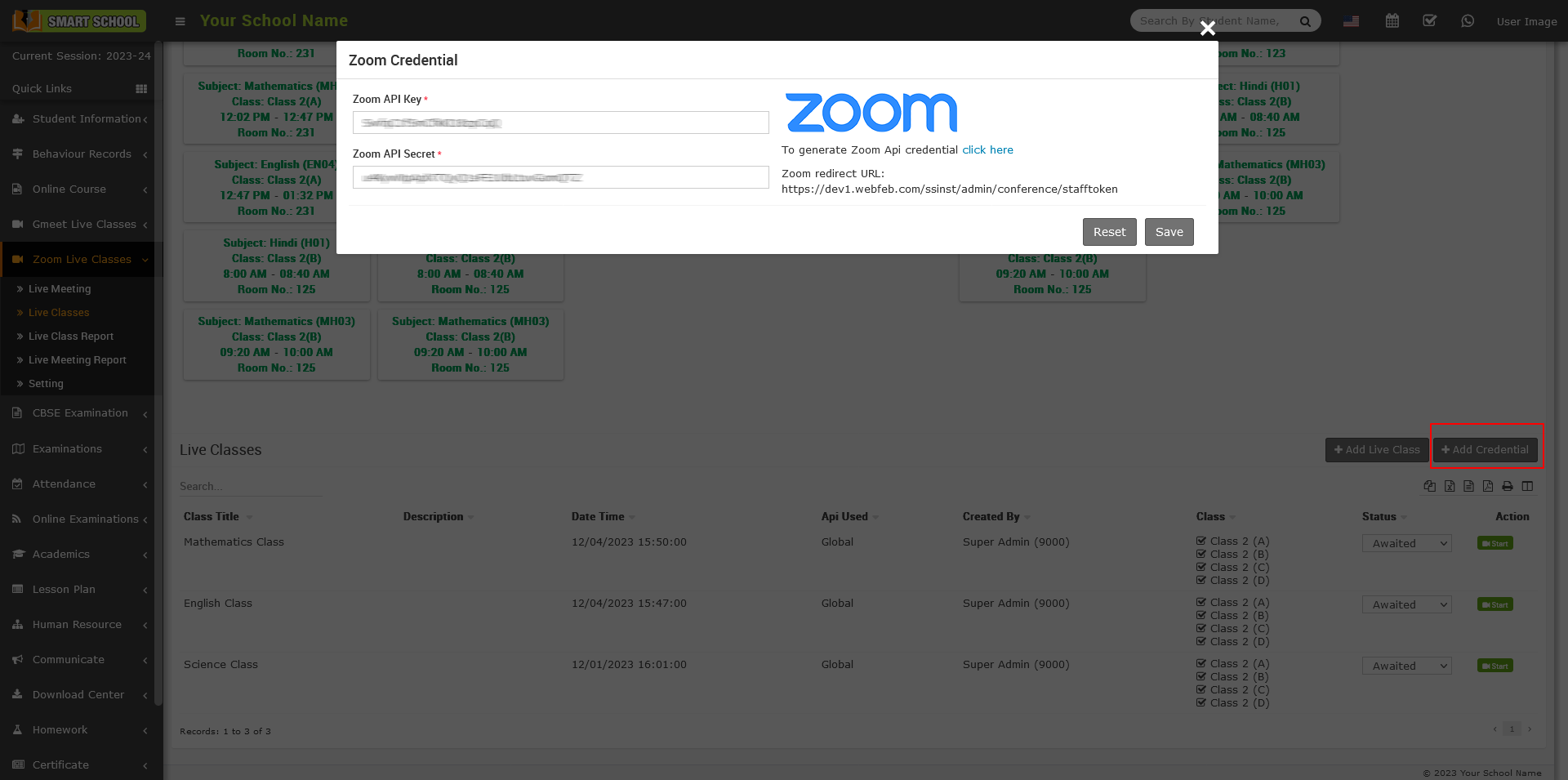The height and width of the screenshot is (780, 1568).
Task: Toggle the sidebar hamburger menu
Action: point(180,21)
